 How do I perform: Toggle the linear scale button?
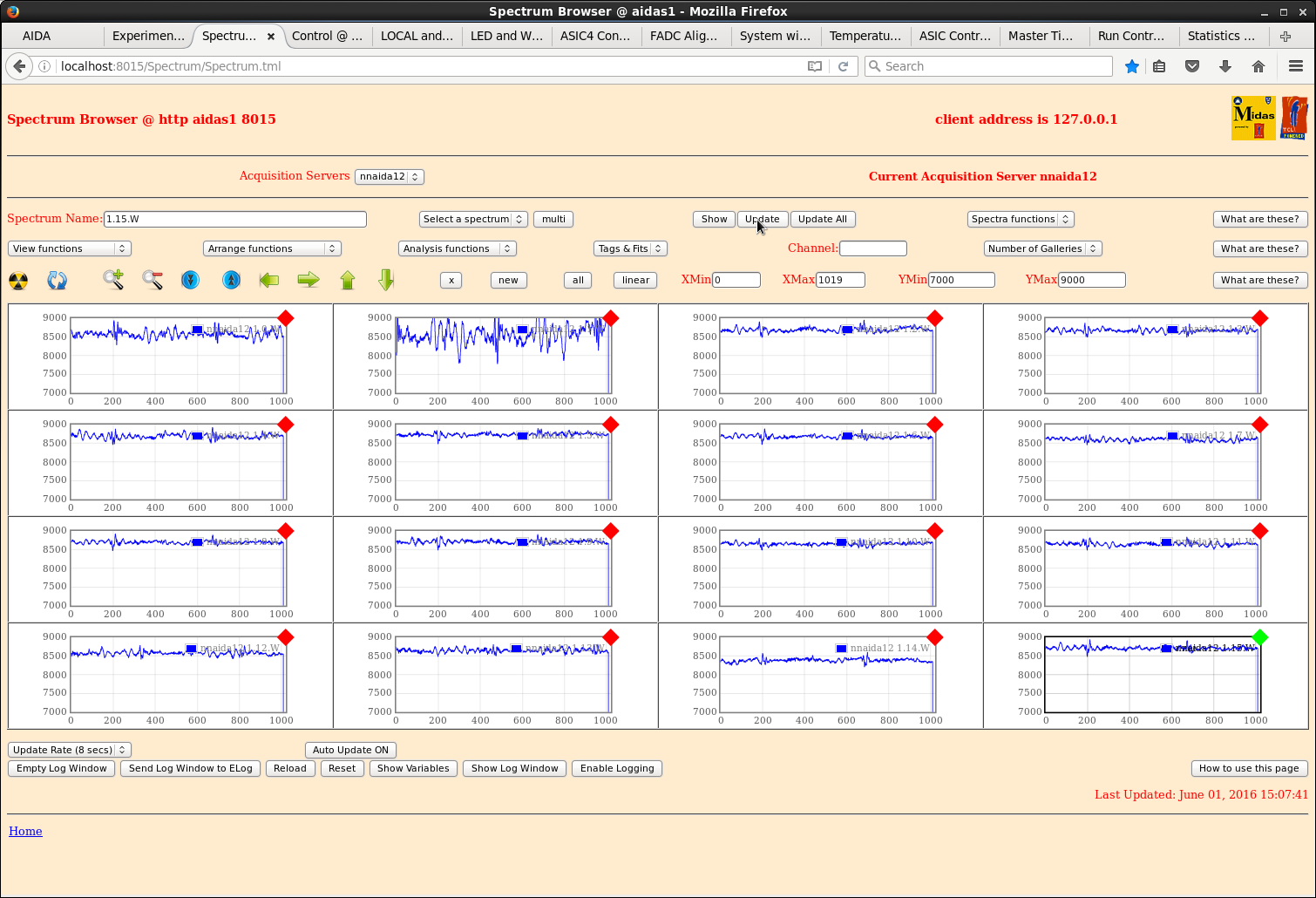635,280
